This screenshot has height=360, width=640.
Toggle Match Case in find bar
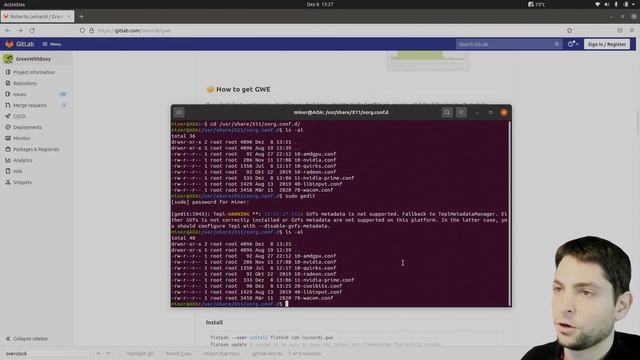(179, 353)
